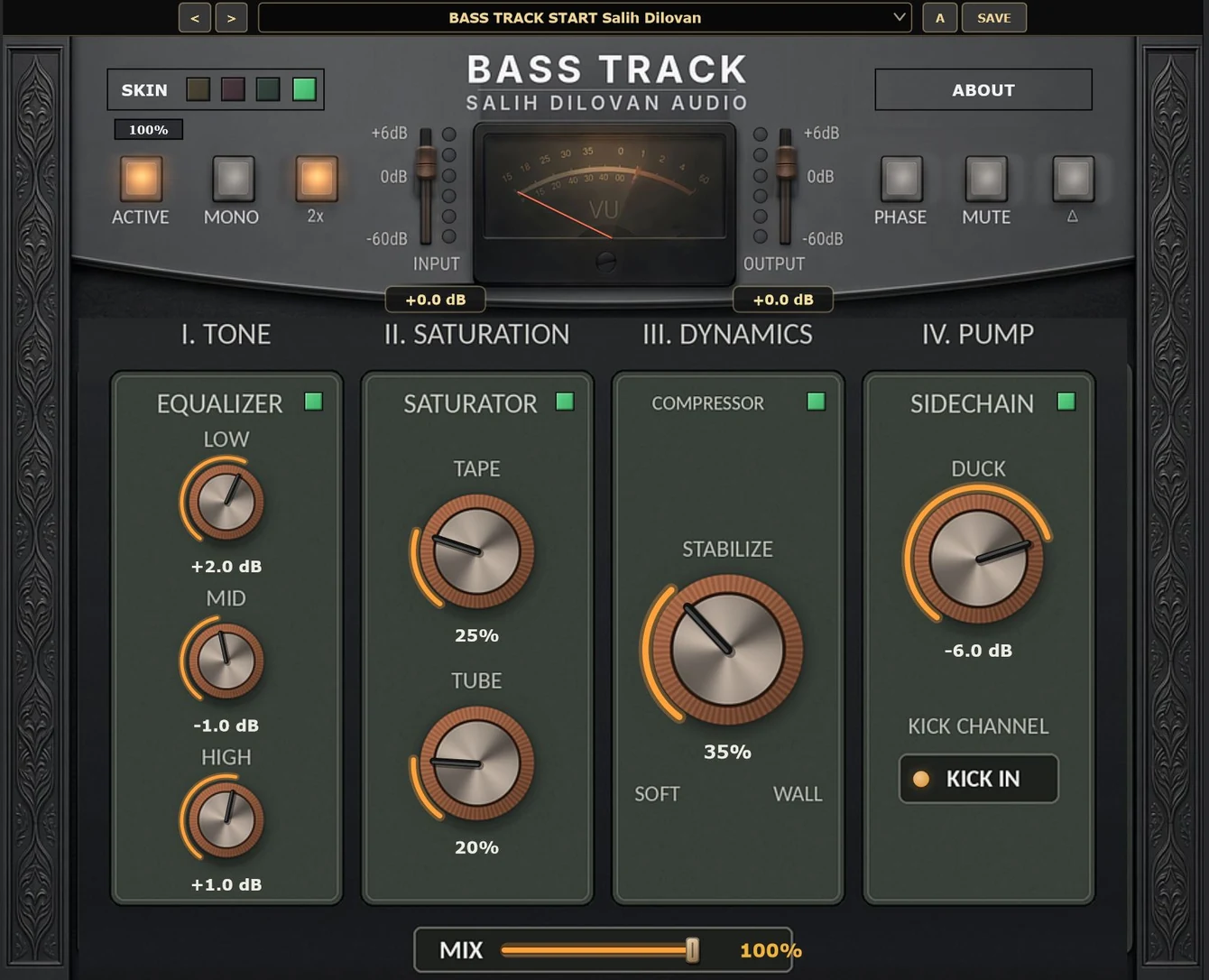
Task: Toggle the PHASE button
Action: pos(901,178)
